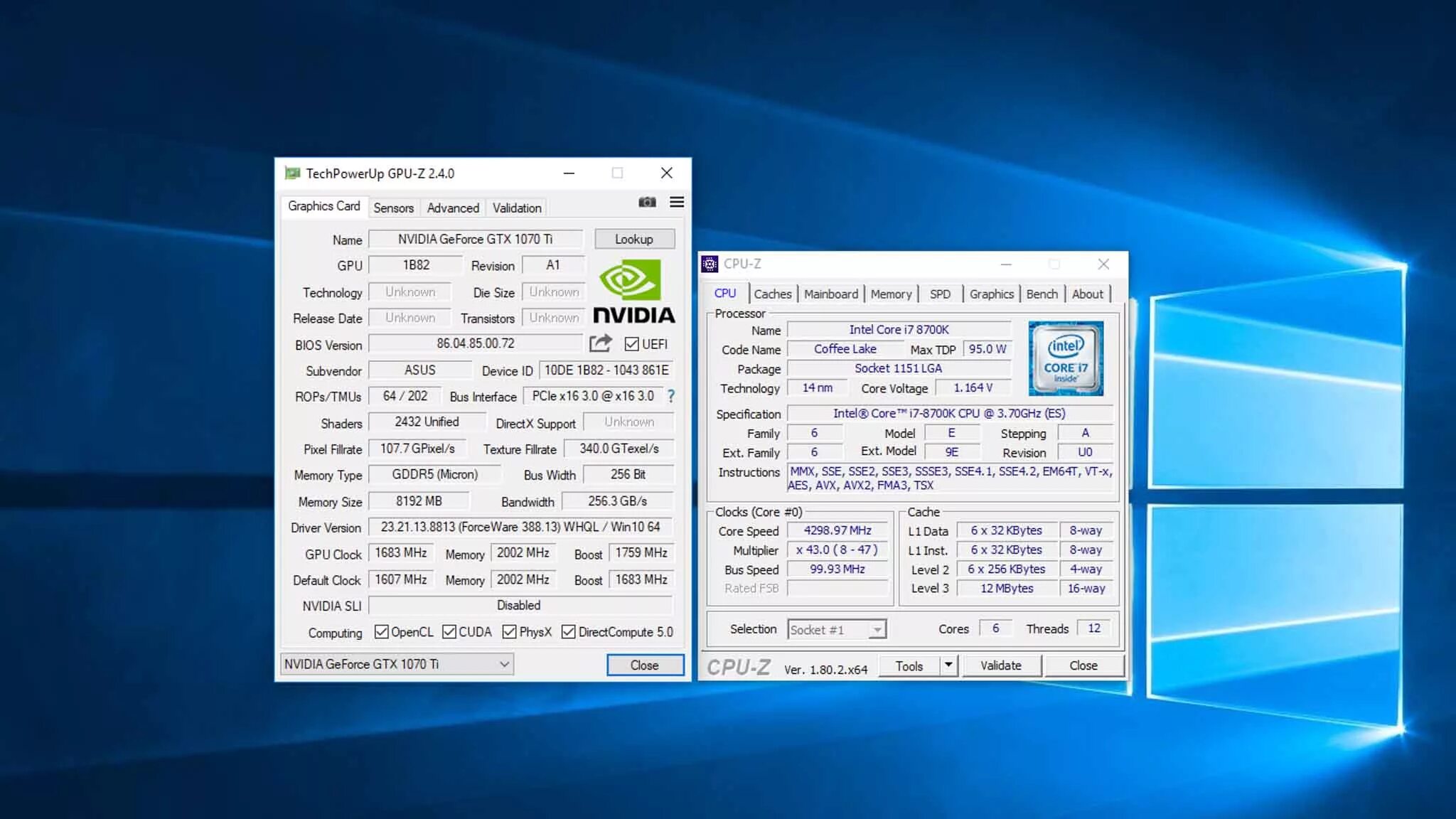Viewport: 1456px width, 819px height.
Task: Click the Intel Core i7 badge in CPU-Z
Action: [x=1066, y=358]
